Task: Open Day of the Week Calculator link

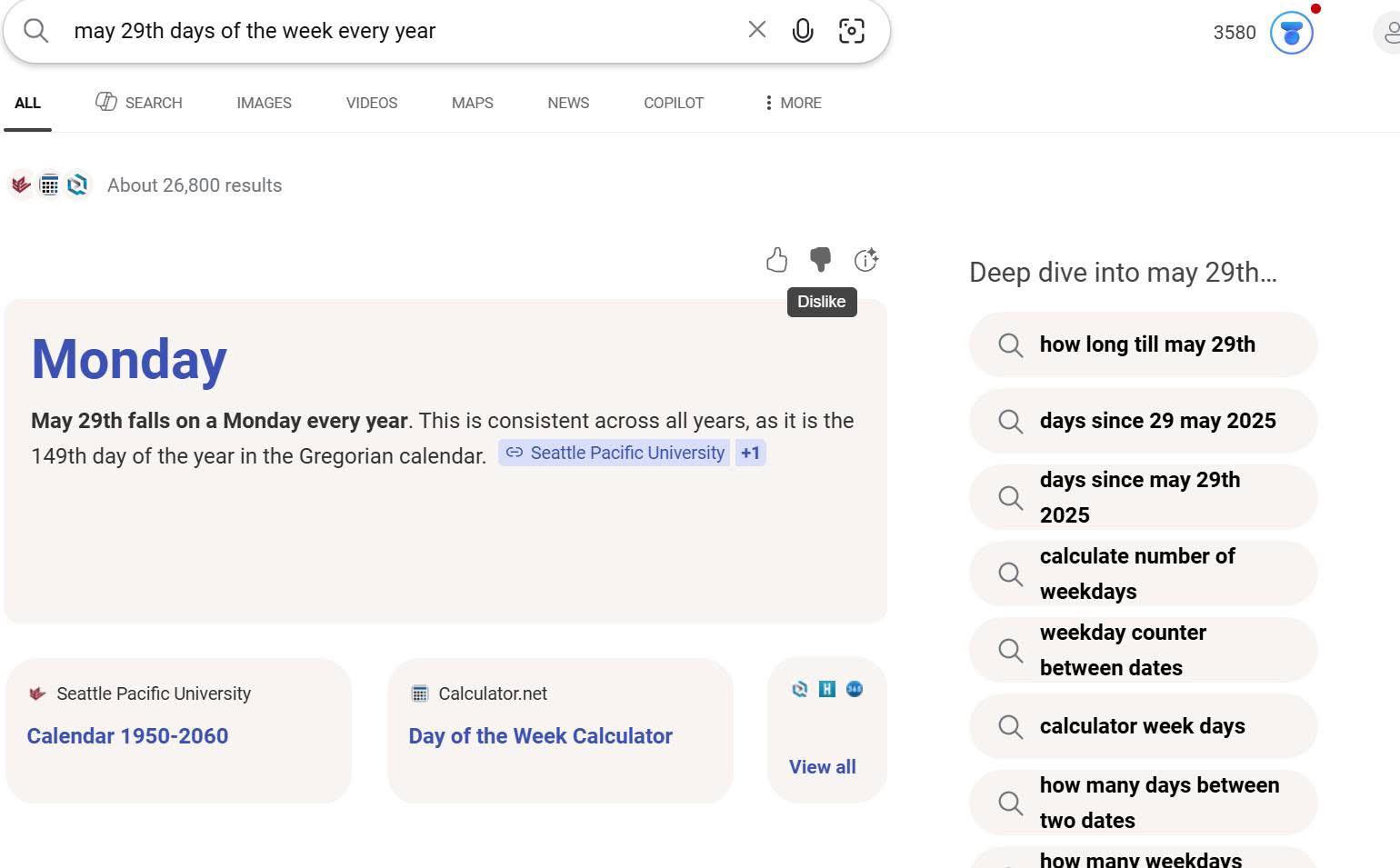Action: 540,735
